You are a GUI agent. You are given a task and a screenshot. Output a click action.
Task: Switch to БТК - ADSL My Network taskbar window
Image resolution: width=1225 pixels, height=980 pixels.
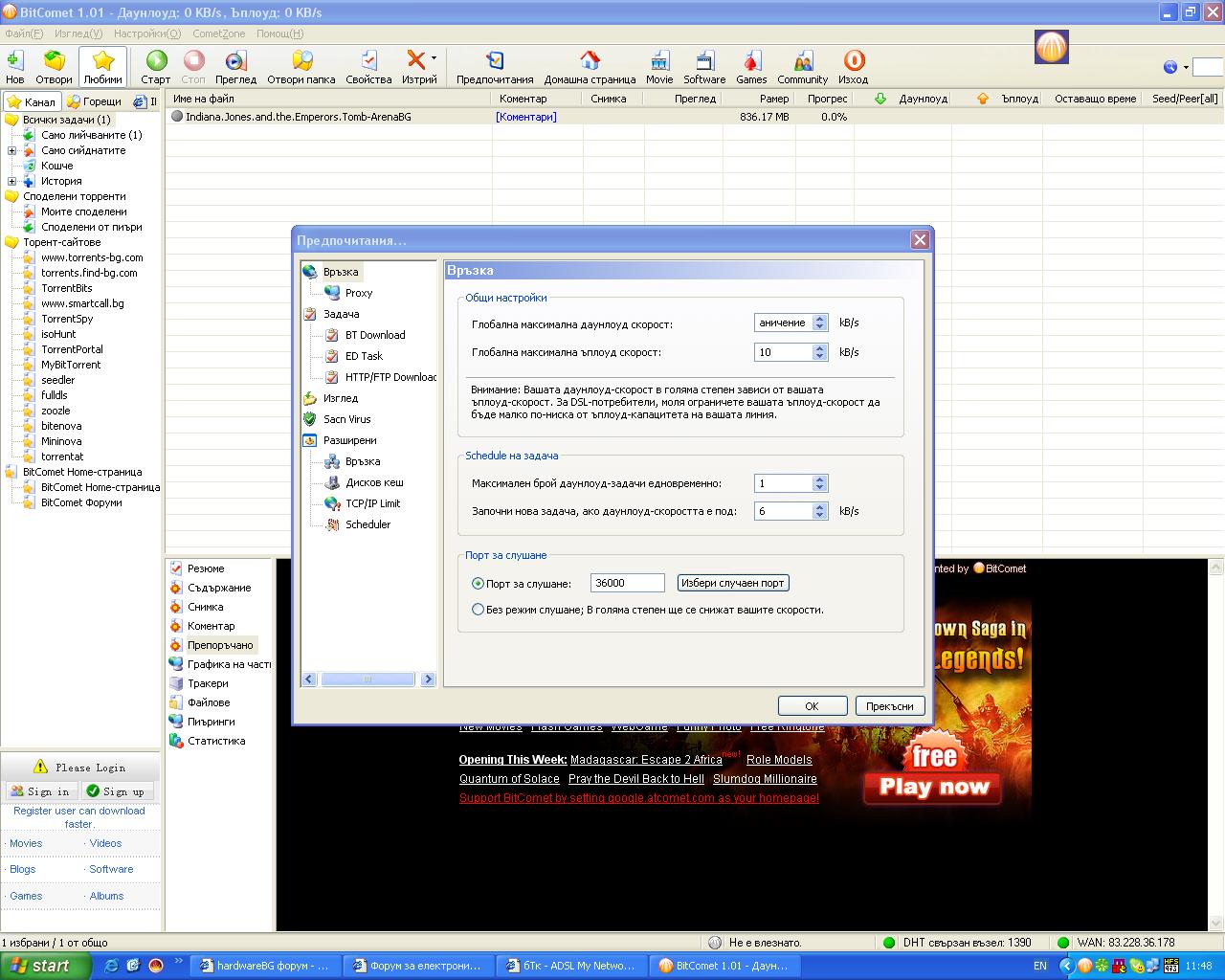pos(570,966)
